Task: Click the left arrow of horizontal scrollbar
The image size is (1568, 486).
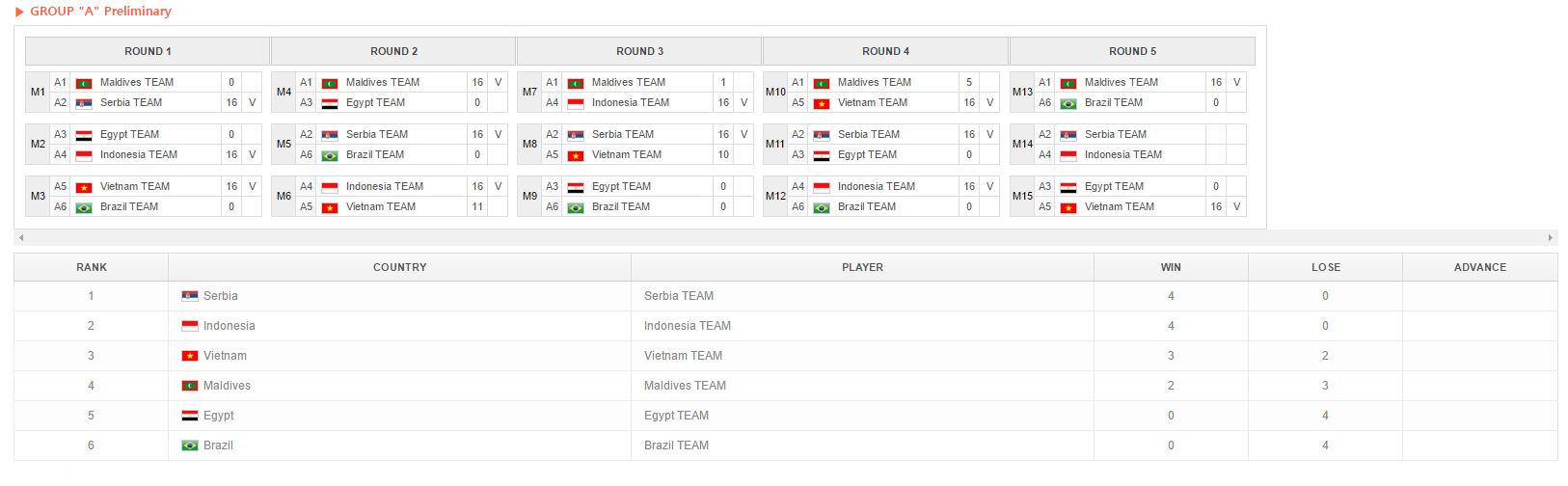Action: tap(21, 237)
